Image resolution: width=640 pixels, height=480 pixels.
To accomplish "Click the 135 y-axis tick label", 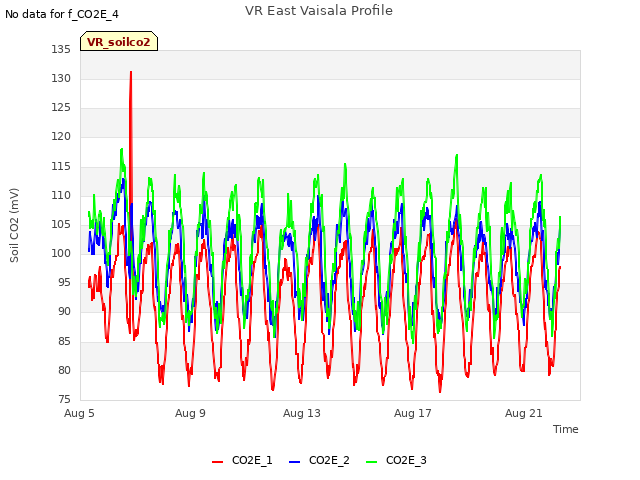I will coord(61,49).
